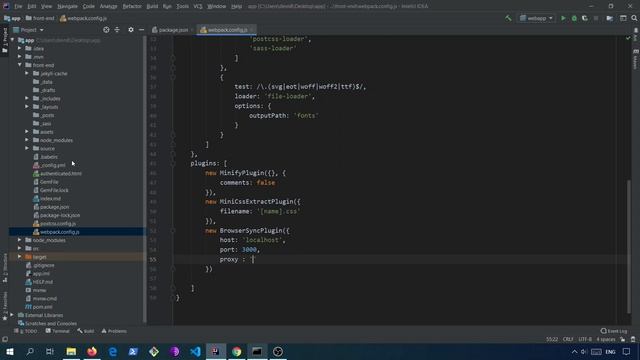Viewport: 640px width, 360px height.
Task: Select package.json in the project tree
Action: click(x=54, y=207)
